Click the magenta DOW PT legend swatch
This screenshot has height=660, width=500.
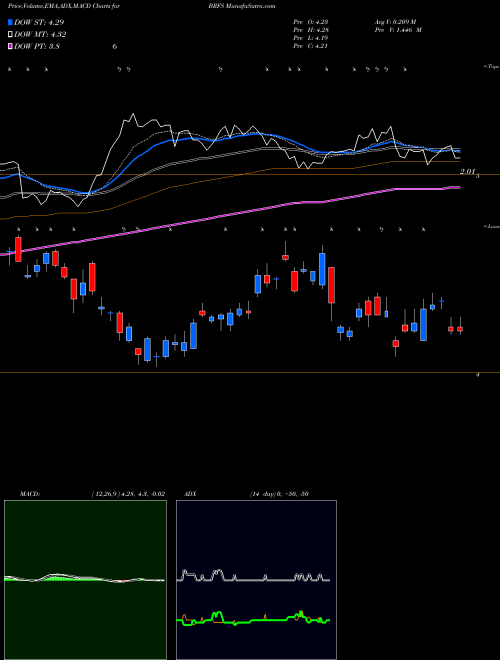click(x=11, y=46)
